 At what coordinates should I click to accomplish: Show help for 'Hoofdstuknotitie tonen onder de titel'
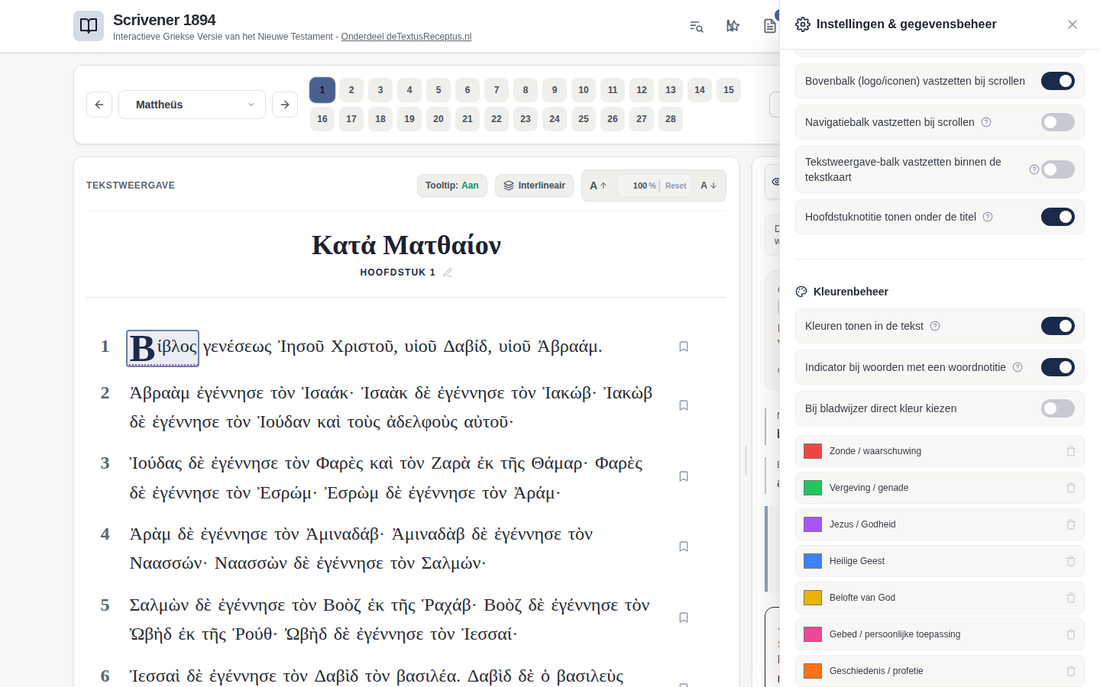(x=988, y=217)
